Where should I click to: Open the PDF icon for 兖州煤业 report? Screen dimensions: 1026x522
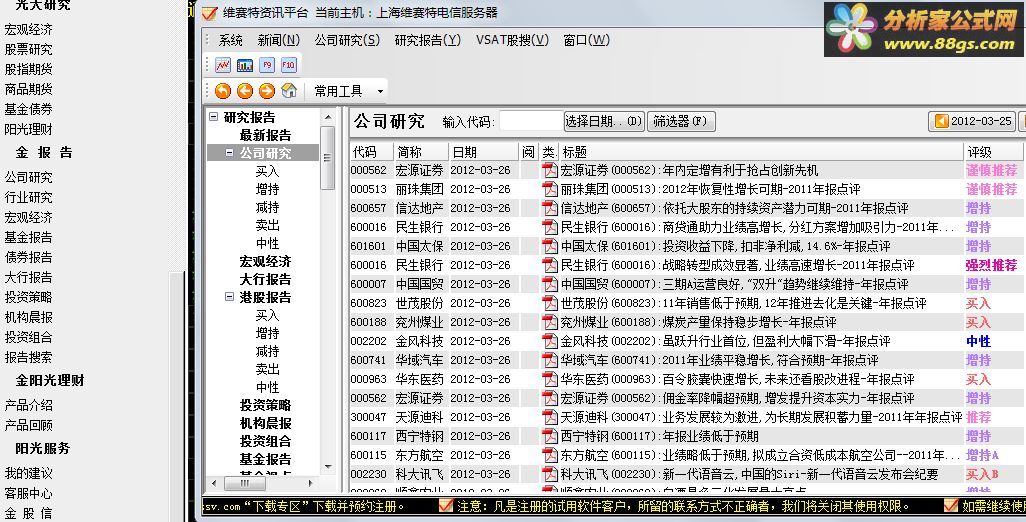[550, 322]
